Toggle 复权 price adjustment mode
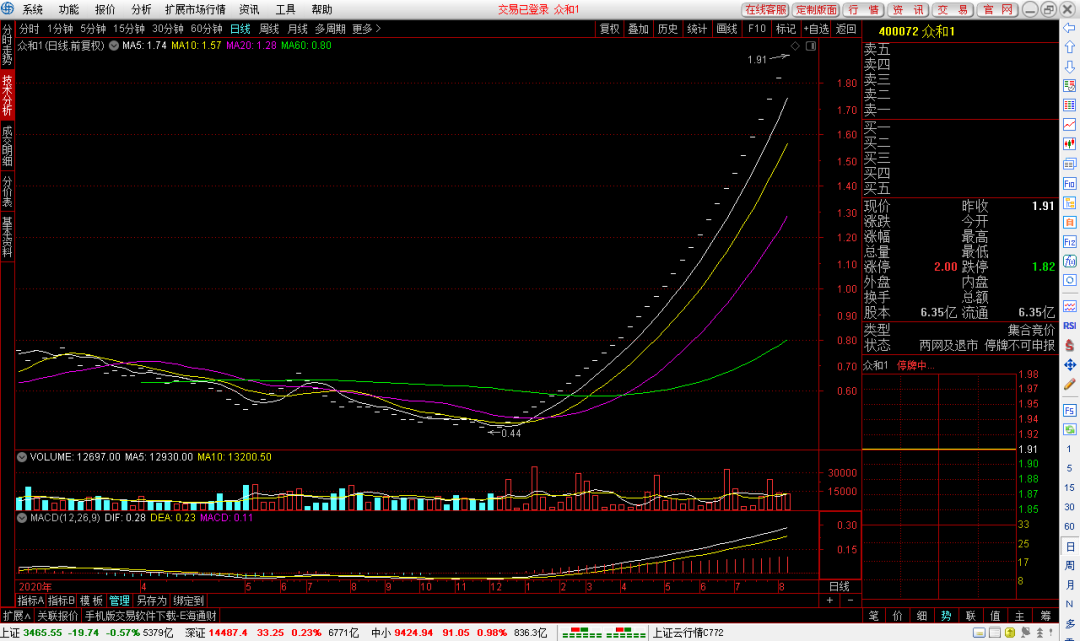The height and width of the screenshot is (641, 1080). (x=609, y=29)
